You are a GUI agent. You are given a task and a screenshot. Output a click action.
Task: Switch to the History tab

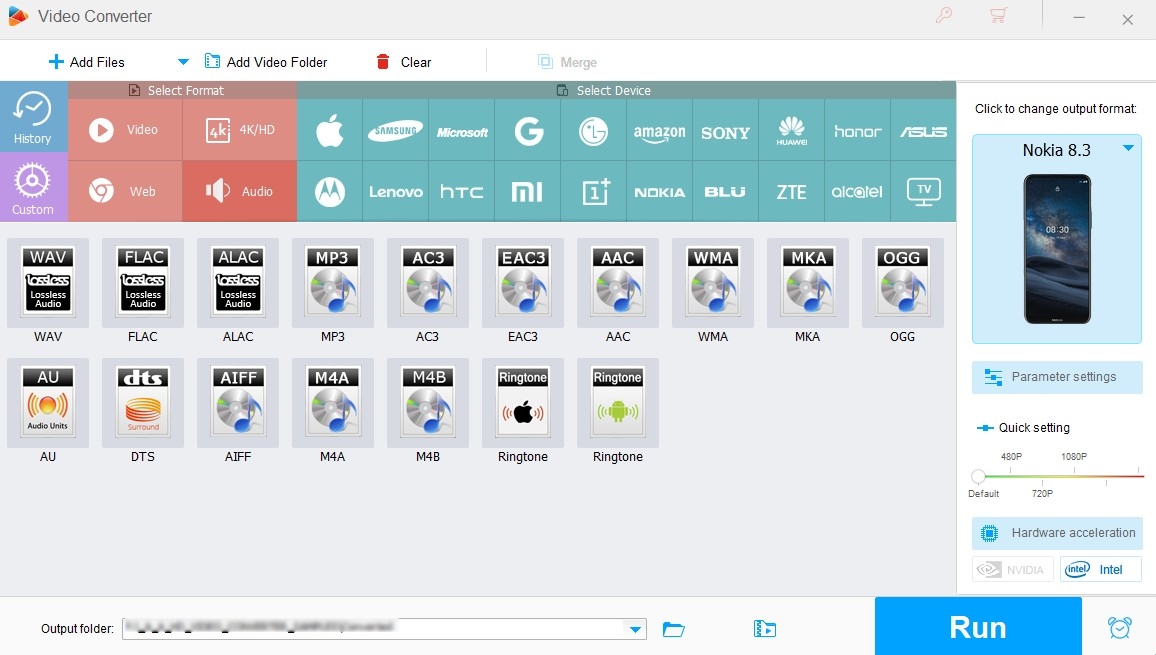coord(33,117)
